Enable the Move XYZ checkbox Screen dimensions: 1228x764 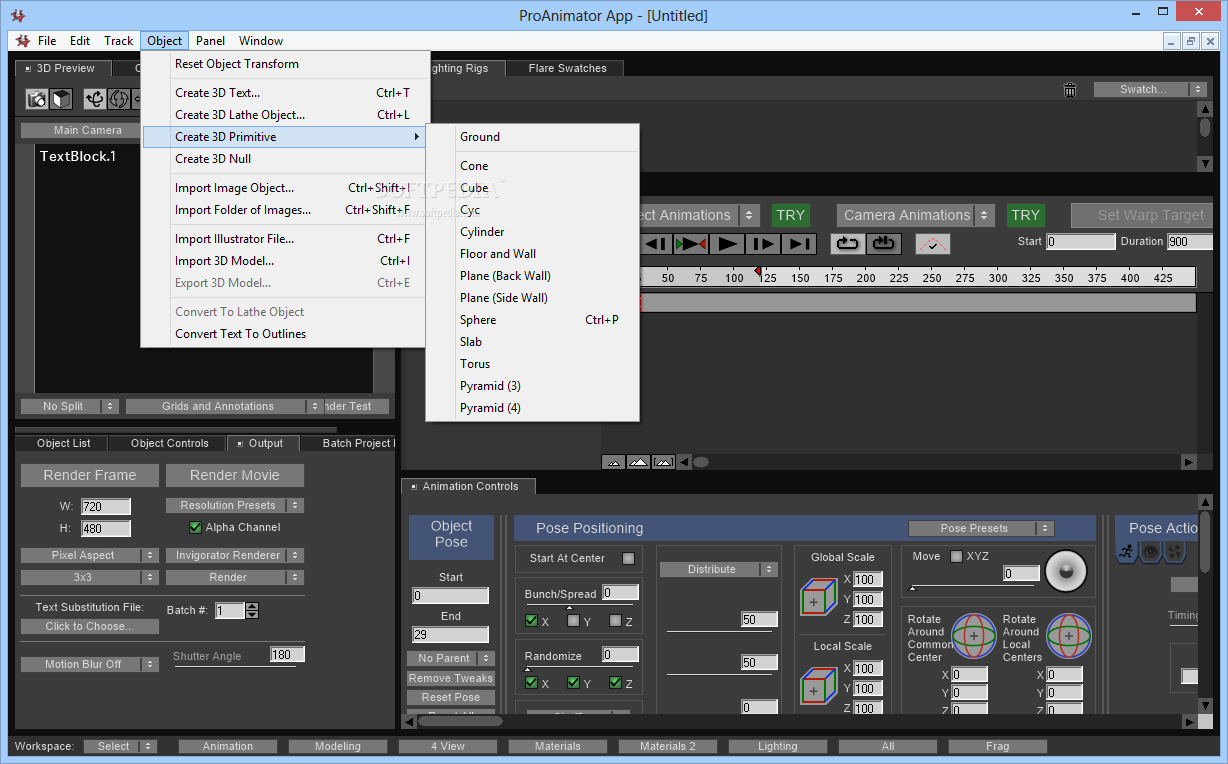tap(956, 556)
